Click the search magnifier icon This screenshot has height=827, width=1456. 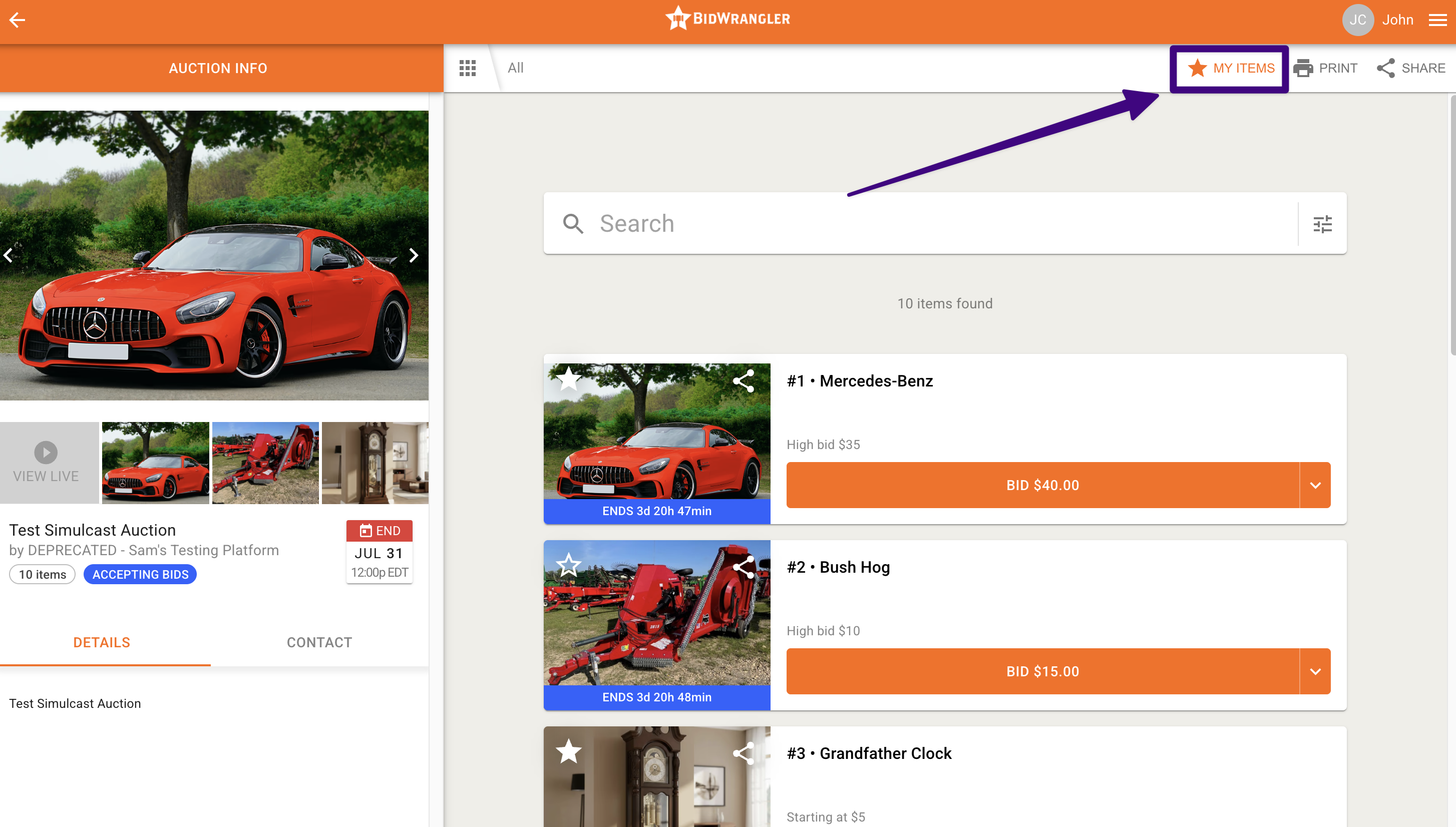(x=573, y=224)
